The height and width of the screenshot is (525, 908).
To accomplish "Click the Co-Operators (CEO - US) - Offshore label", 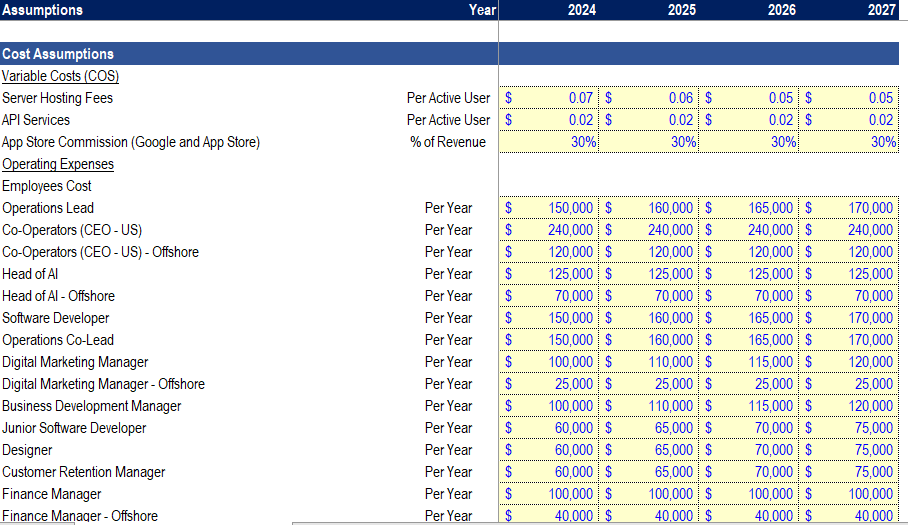I will [x=100, y=252].
